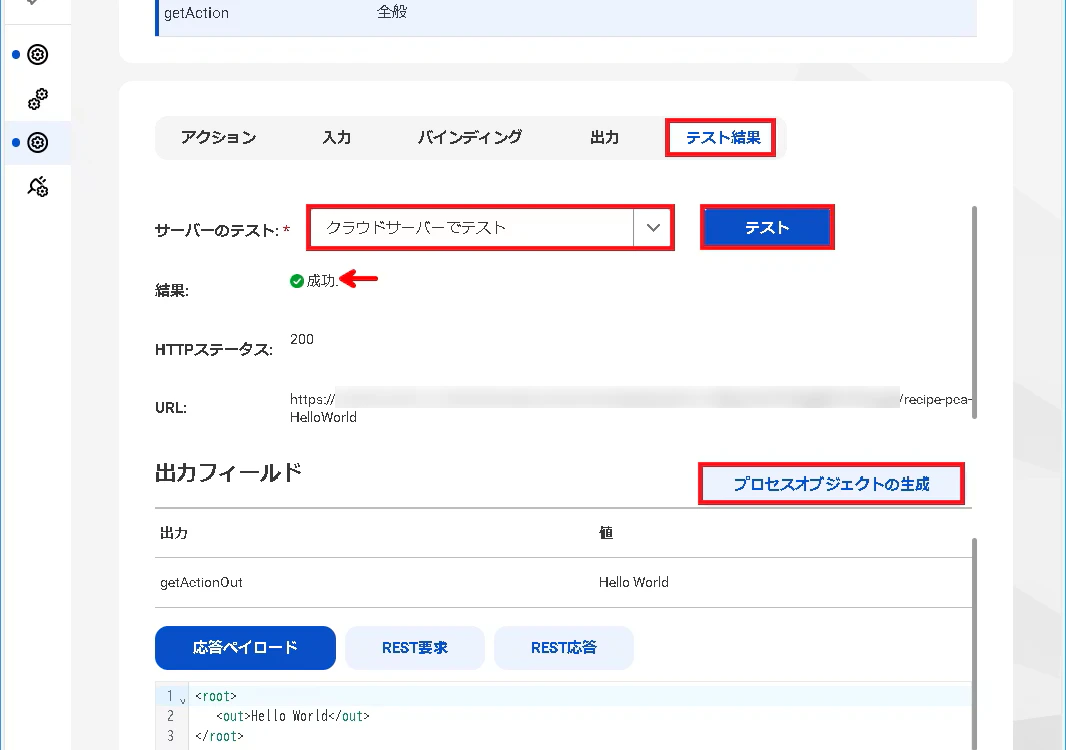Click the test results panel scrollbar
This screenshot has height=750, width=1066.
974,313
